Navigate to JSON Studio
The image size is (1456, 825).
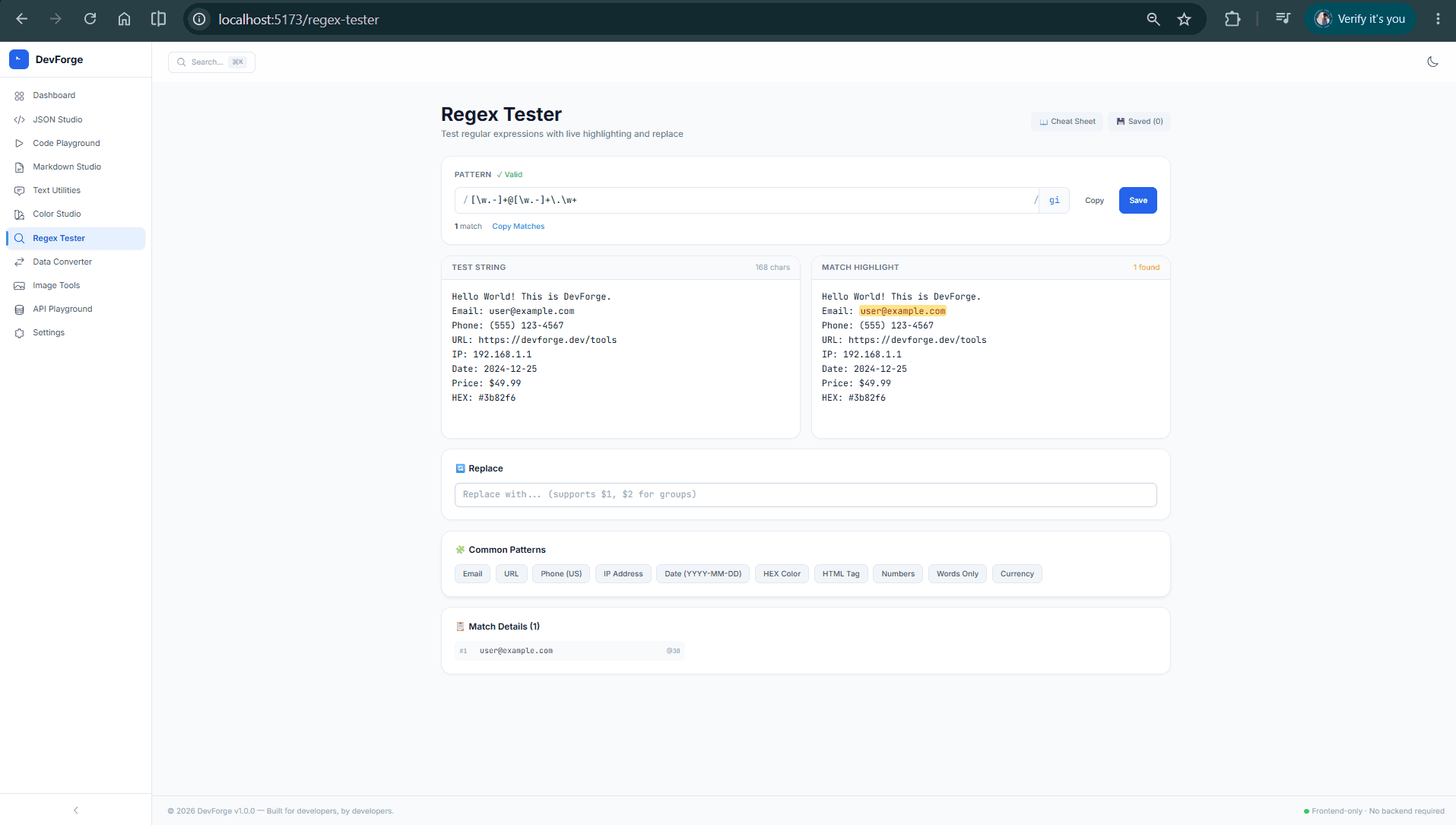[75, 120]
